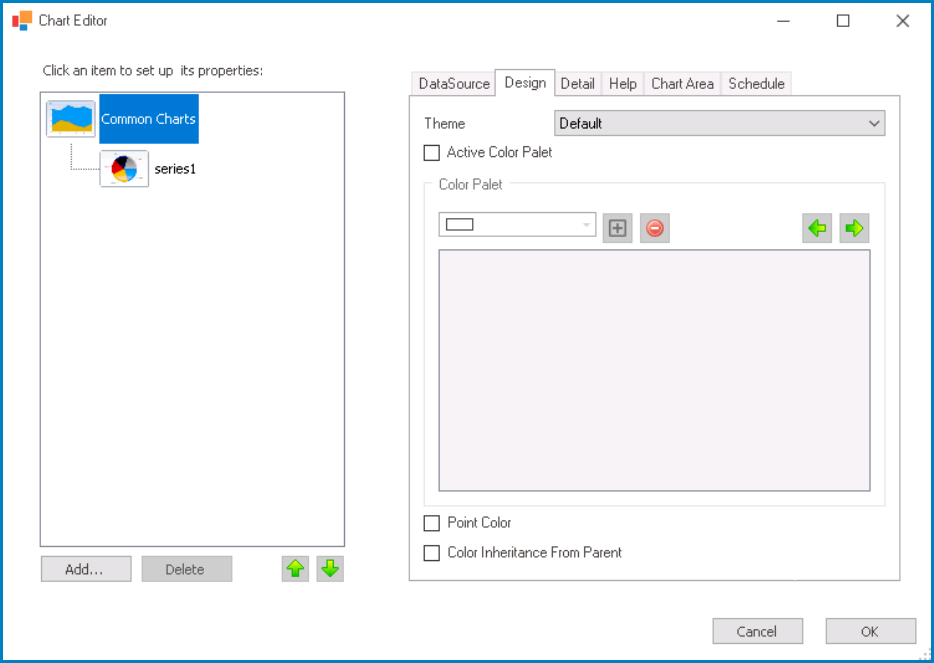Go to the Help tab

[622, 83]
